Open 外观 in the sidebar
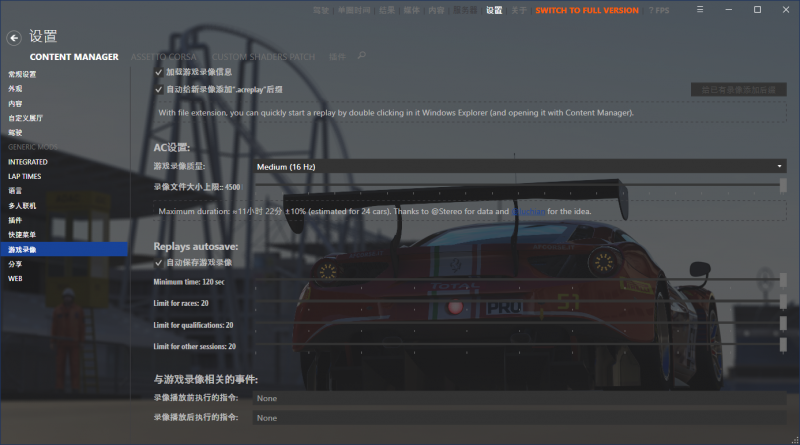This screenshot has height=445, width=800. coord(15,89)
